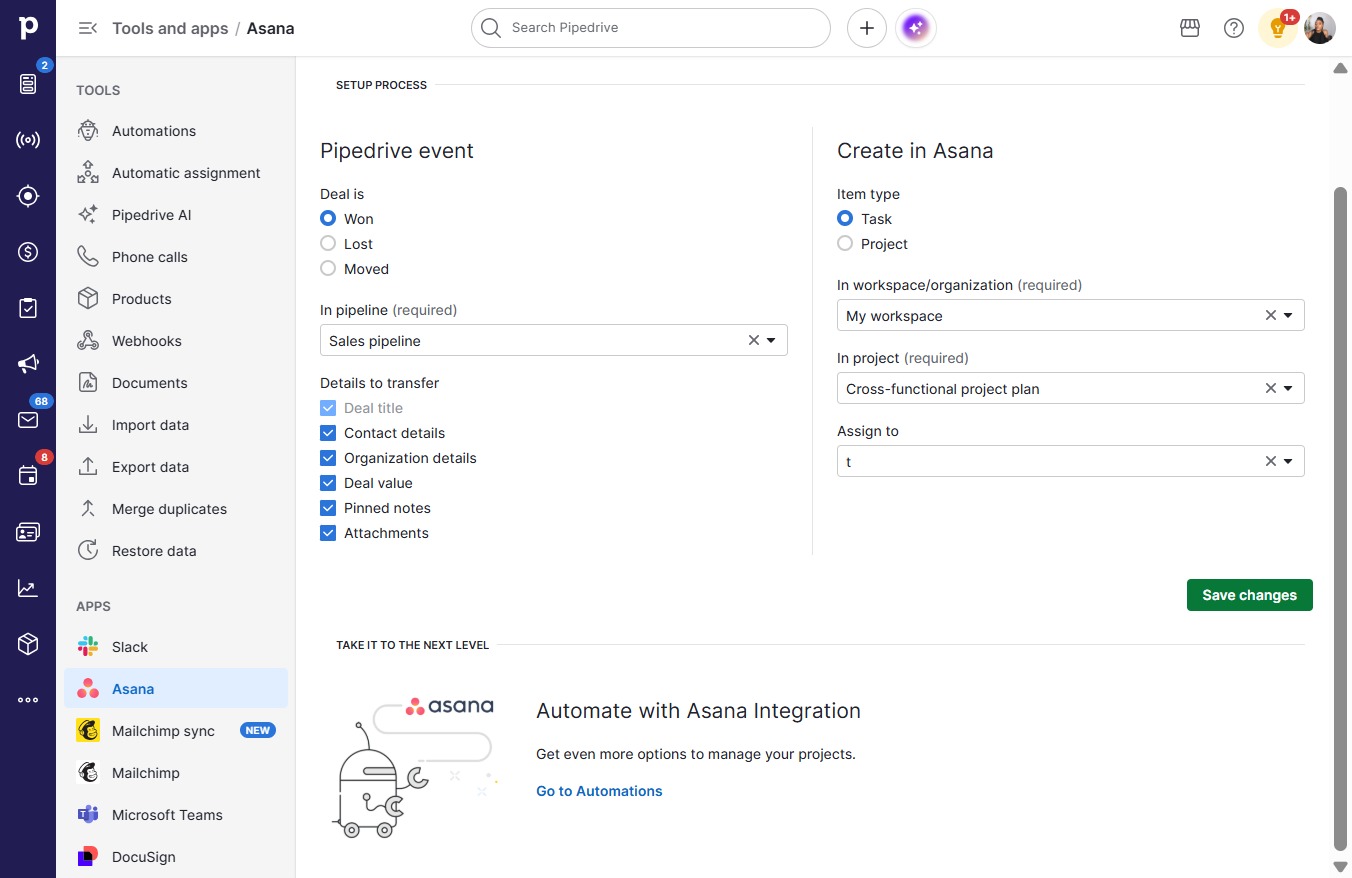
Task: Open DocuSign app settings
Action: pos(176,857)
